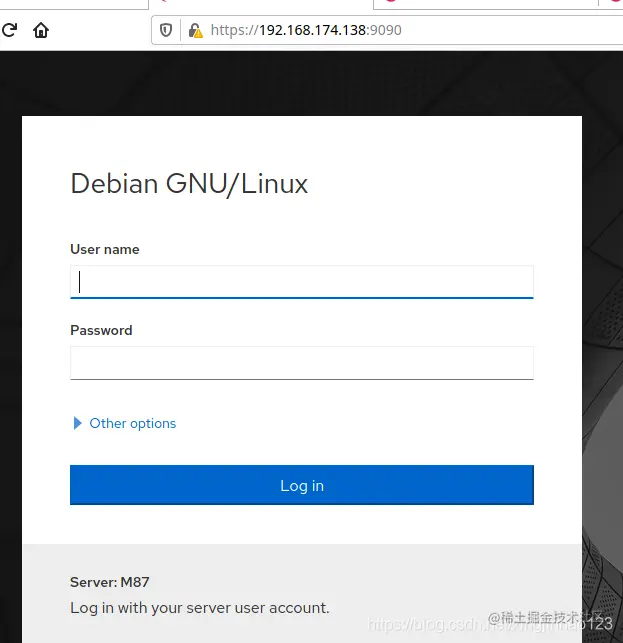The height and width of the screenshot is (643, 623).
Task: Submit with the Log in button
Action: coord(302,485)
